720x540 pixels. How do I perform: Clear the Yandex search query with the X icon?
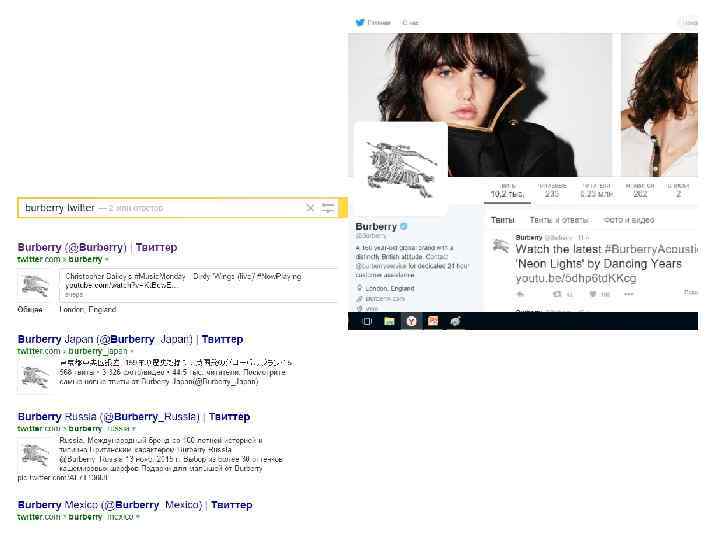coord(310,208)
